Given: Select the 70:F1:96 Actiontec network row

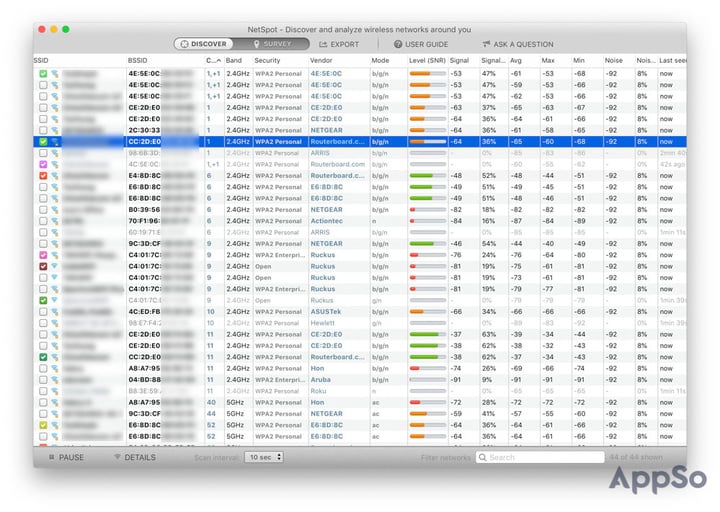Looking at the screenshot, I should tap(360, 221).
